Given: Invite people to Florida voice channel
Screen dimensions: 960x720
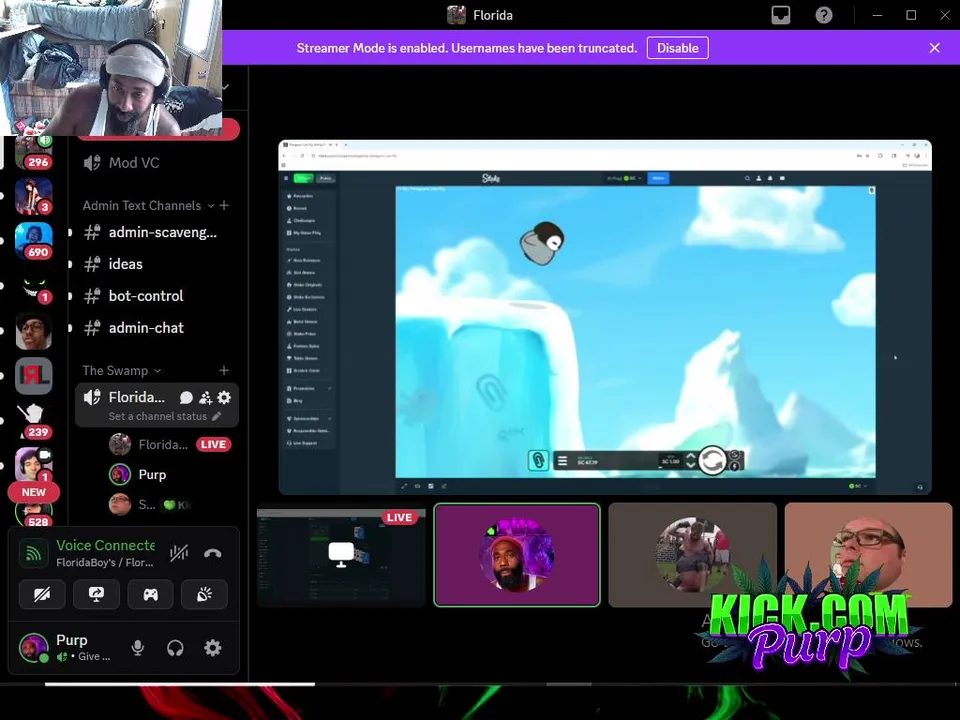Looking at the screenshot, I should (x=205, y=398).
